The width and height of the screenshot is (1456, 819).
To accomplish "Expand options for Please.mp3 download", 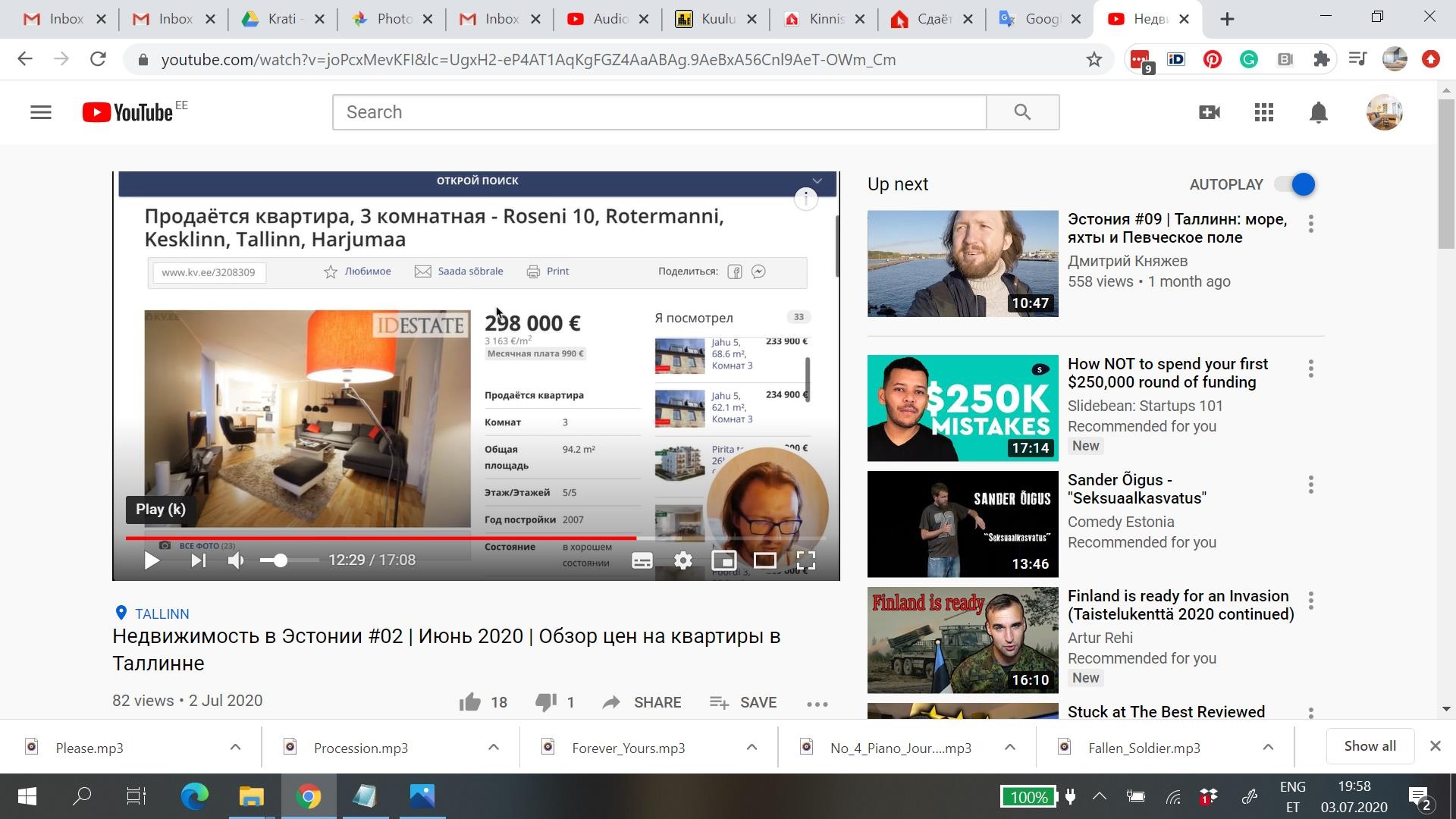I will point(235,747).
